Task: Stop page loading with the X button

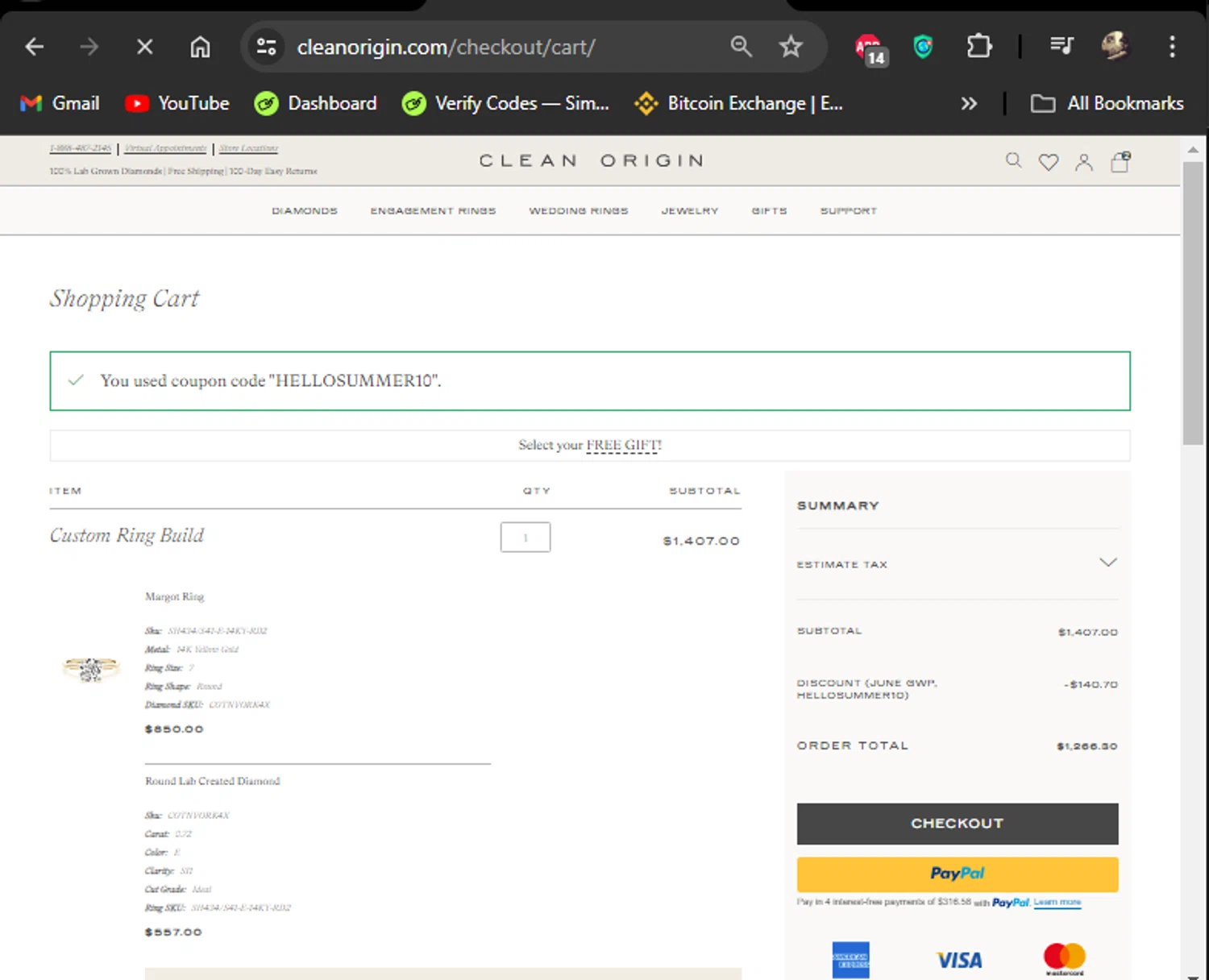Action: tap(145, 47)
